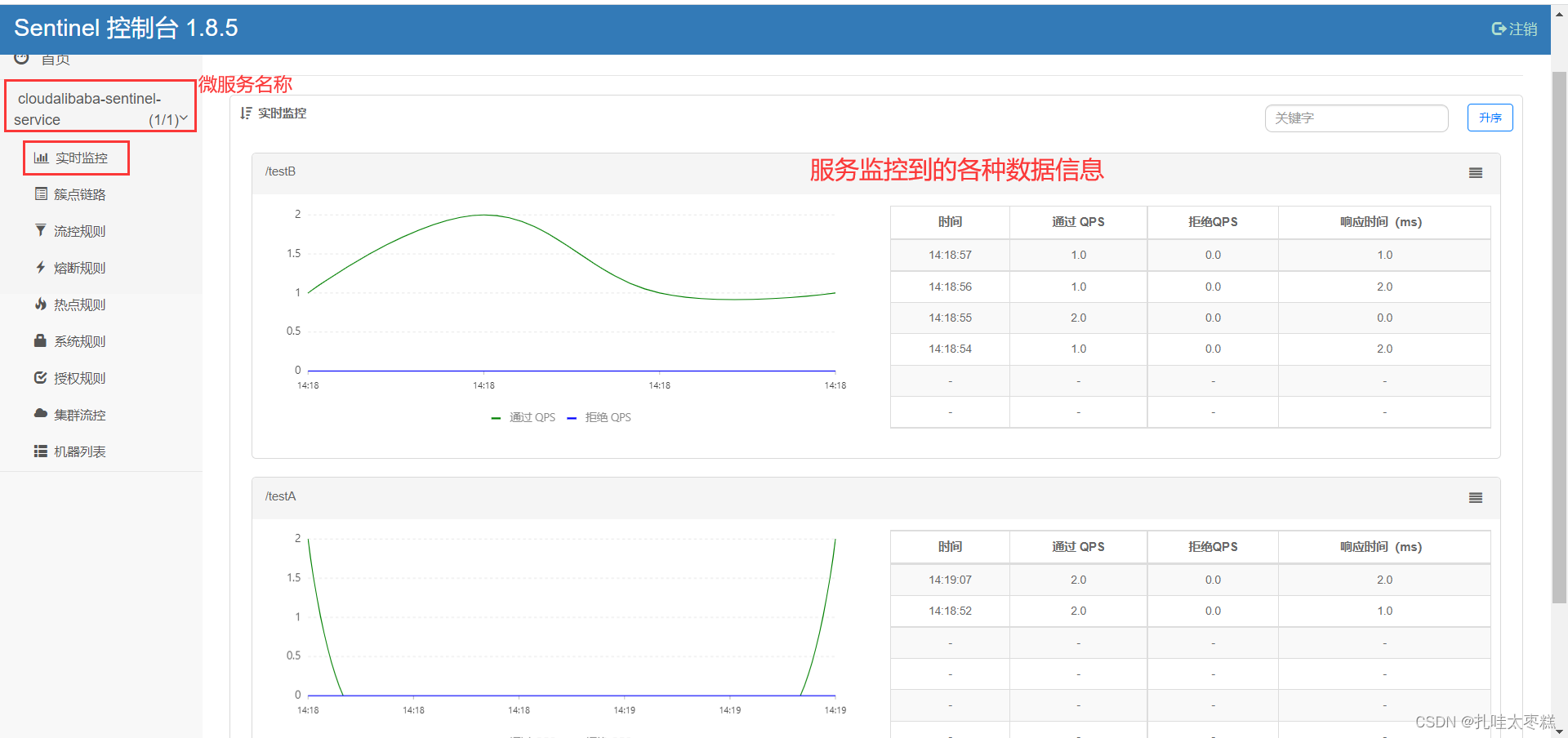Select the 14:18:57 row in /testB table
1568x738 pixels.
click(1191, 255)
